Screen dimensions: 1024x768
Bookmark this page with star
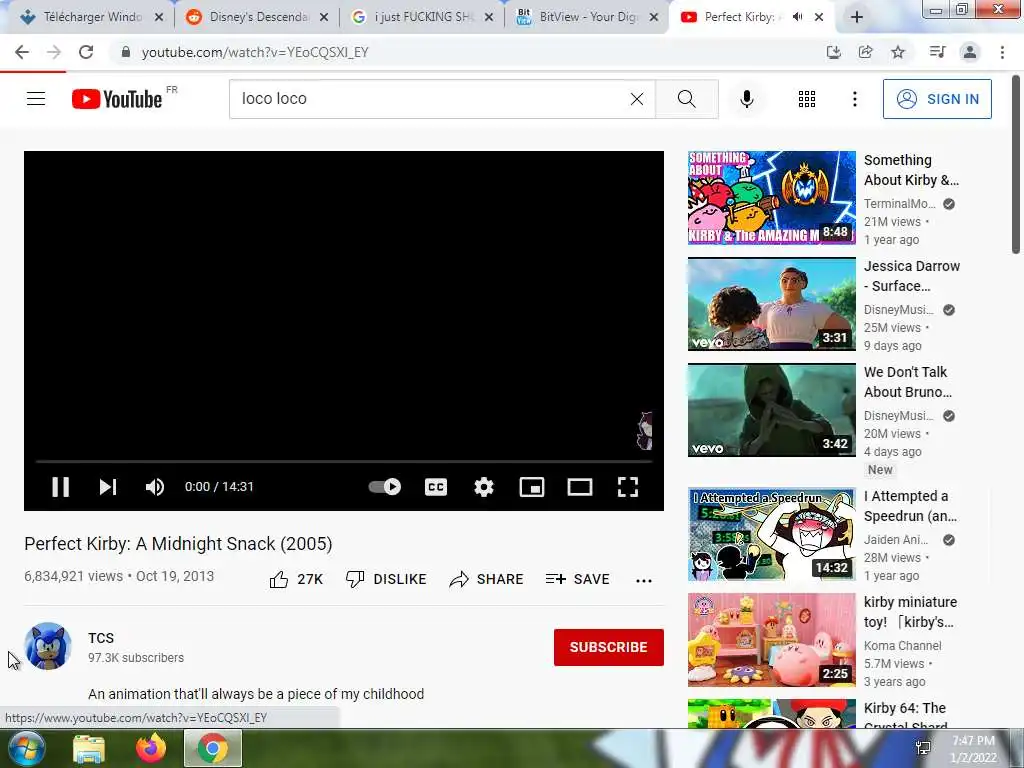[898, 52]
